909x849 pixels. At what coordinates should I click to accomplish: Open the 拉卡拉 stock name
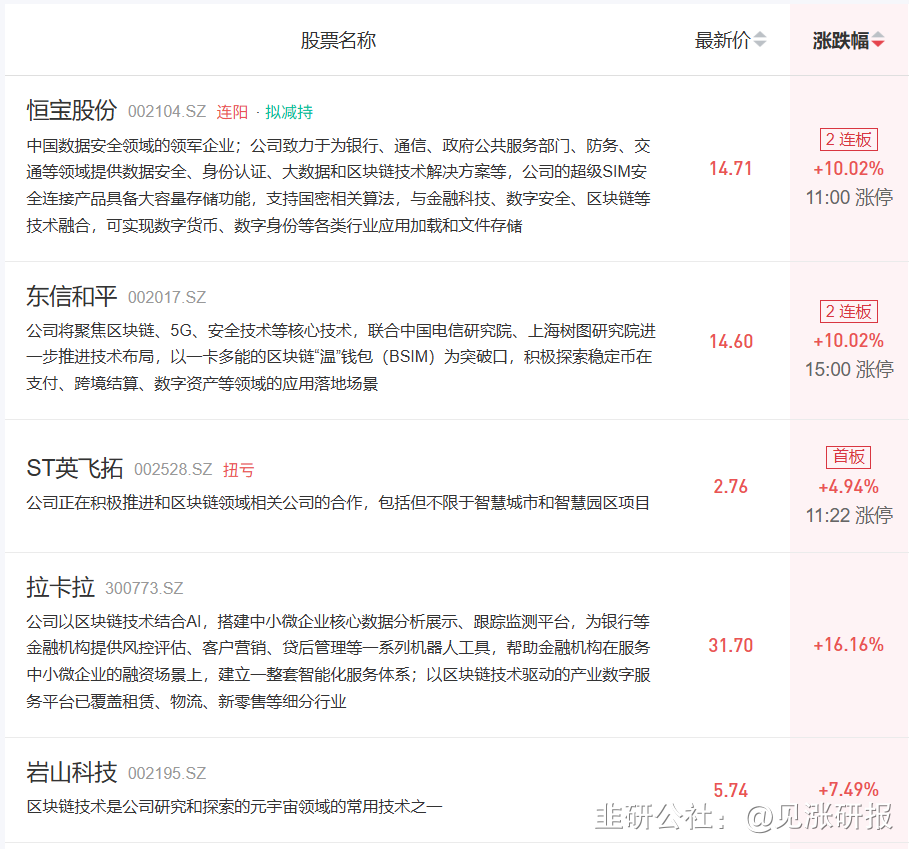pyautogui.click(x=60, y=587)
